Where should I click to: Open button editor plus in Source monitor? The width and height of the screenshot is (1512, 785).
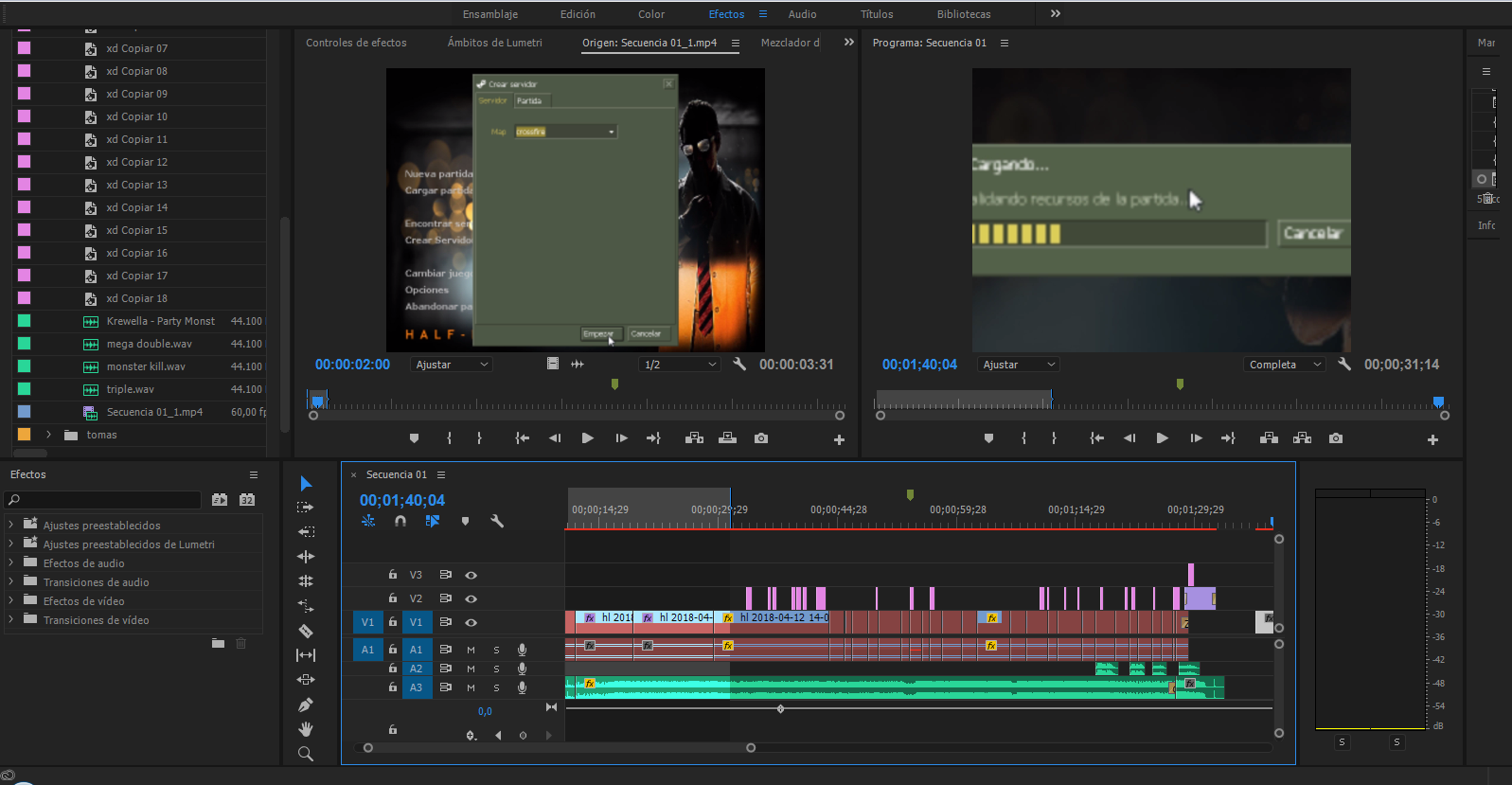point(839,439)
